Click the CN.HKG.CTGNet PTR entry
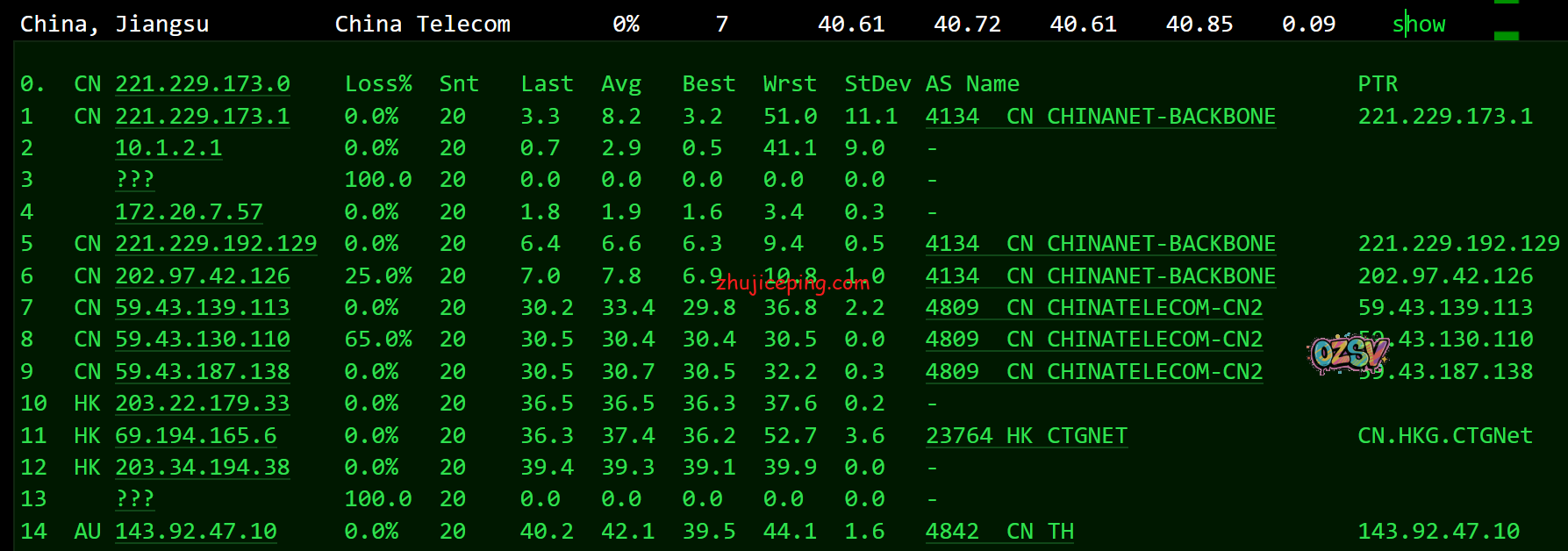Image resolution: width=1568 pixels, height=551 pixels. point(1444,436)
